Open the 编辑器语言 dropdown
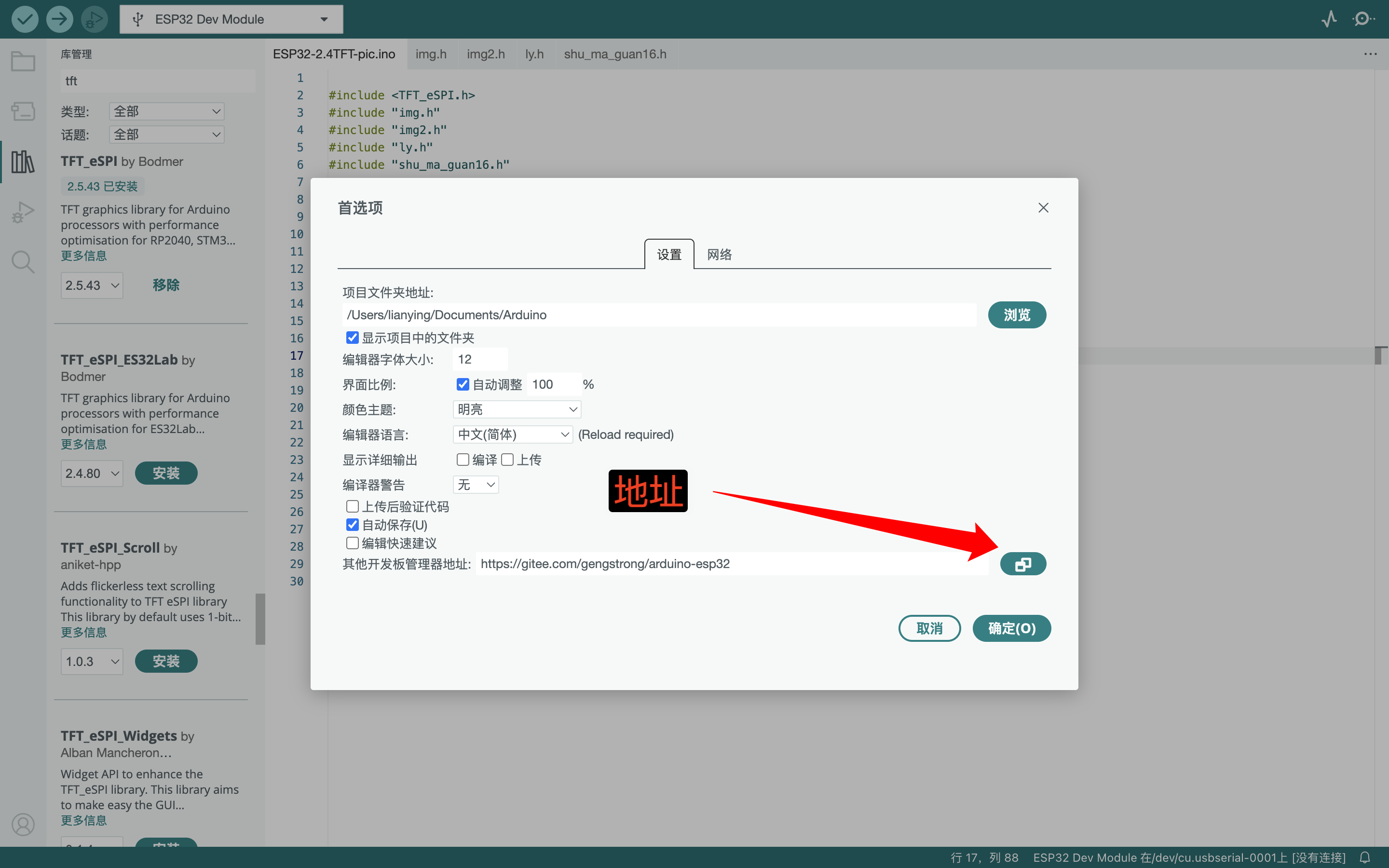 click(513, 434)
